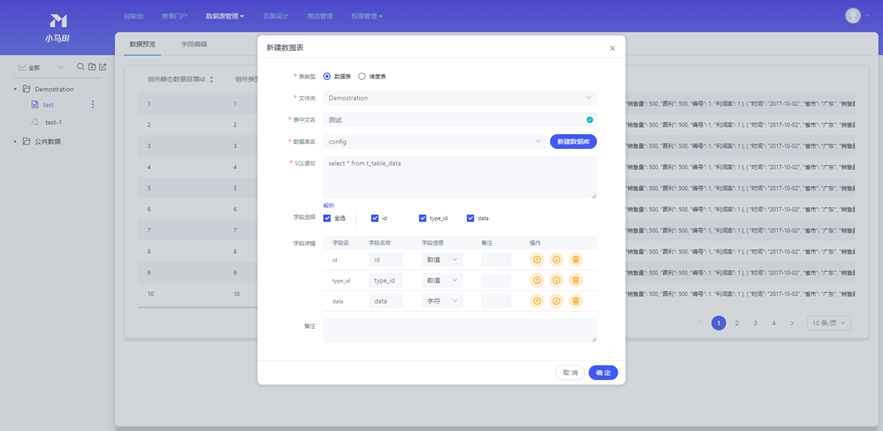Image resolution: width=883 pixels, height=431 pixels.
Task: Click the 新建数据库 button
Action: [573, 142]
